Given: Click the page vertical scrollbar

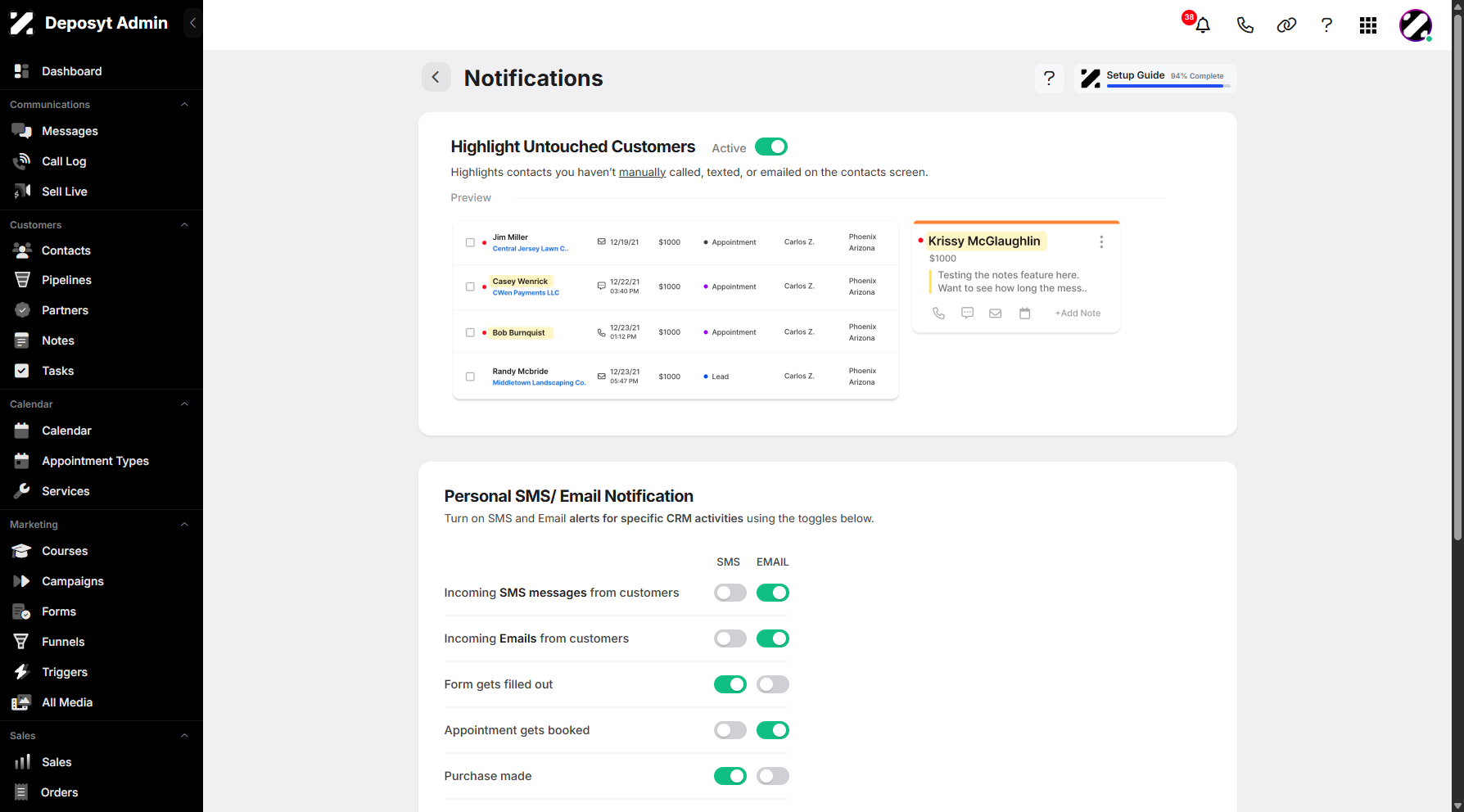Looking at the screenshot, I should click(1457, 278).
